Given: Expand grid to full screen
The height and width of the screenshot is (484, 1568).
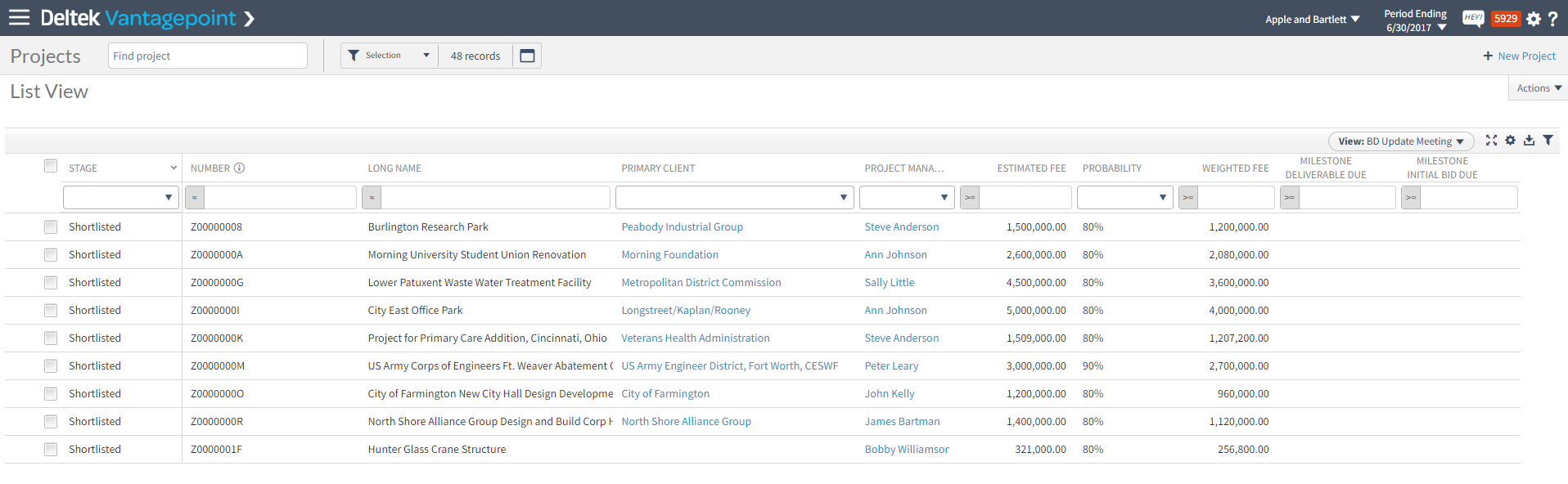Looking at the screenshot, I should coord(1491,141).
